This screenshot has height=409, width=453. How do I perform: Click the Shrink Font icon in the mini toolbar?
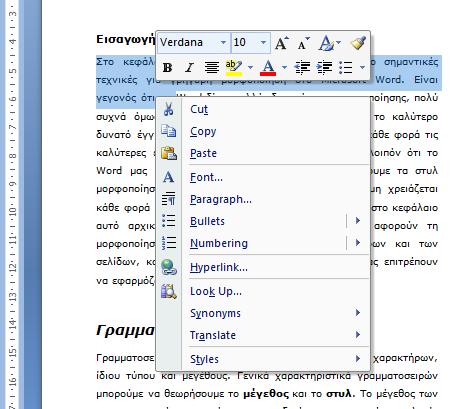pyautogui.click(x=304, y=43)
